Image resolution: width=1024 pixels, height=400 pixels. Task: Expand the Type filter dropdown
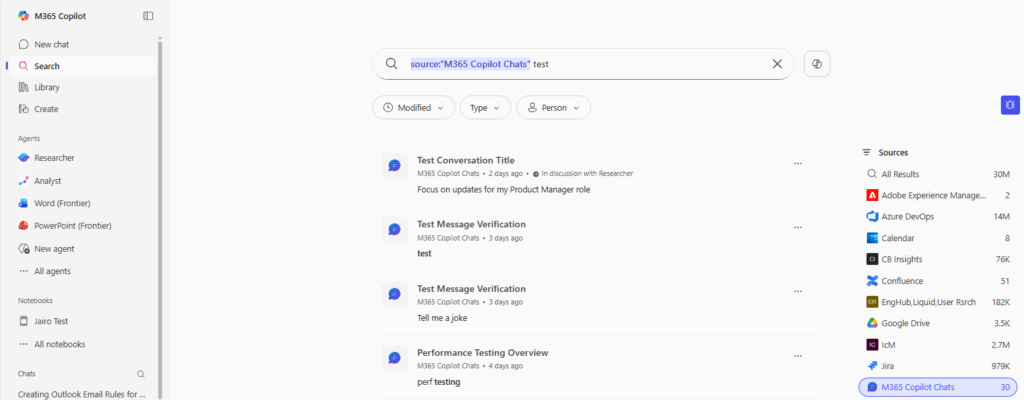[485, 108]
